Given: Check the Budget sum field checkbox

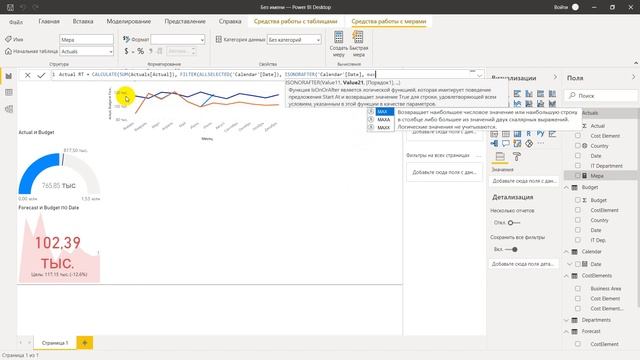Looking at the screenshot, I should pos(578,200).
